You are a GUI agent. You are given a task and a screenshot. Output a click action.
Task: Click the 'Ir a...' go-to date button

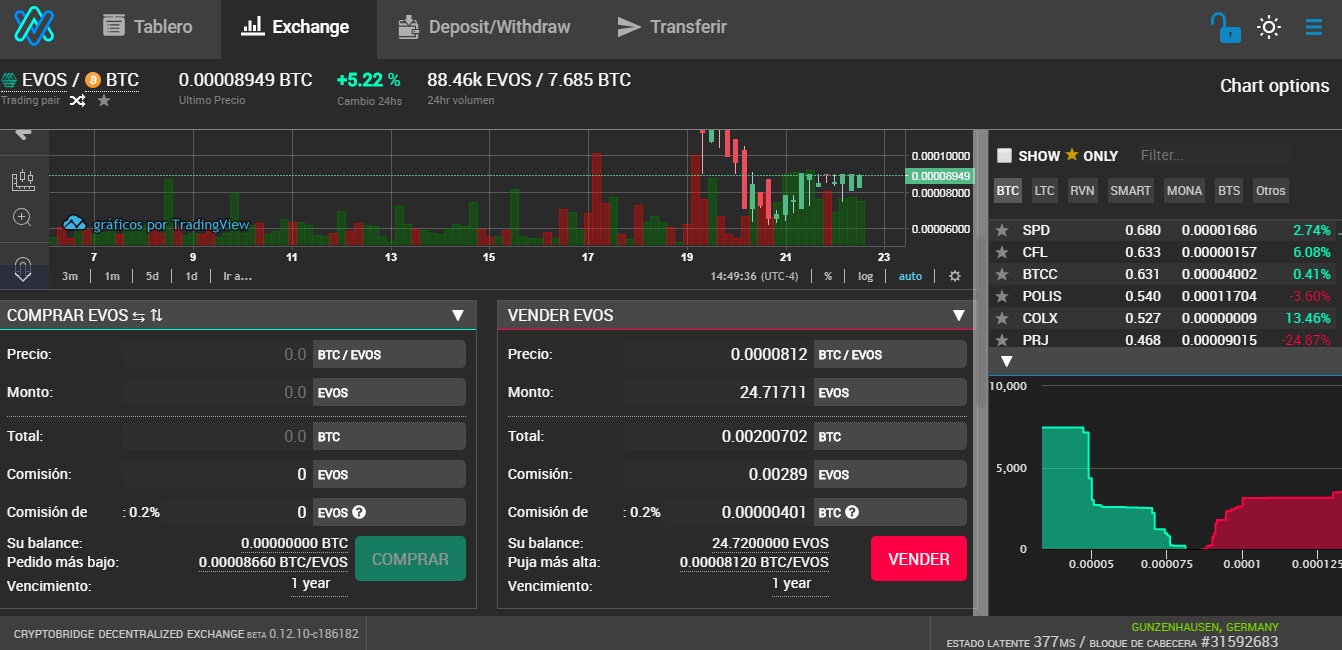pyautogui.click(x=237, y=276)
